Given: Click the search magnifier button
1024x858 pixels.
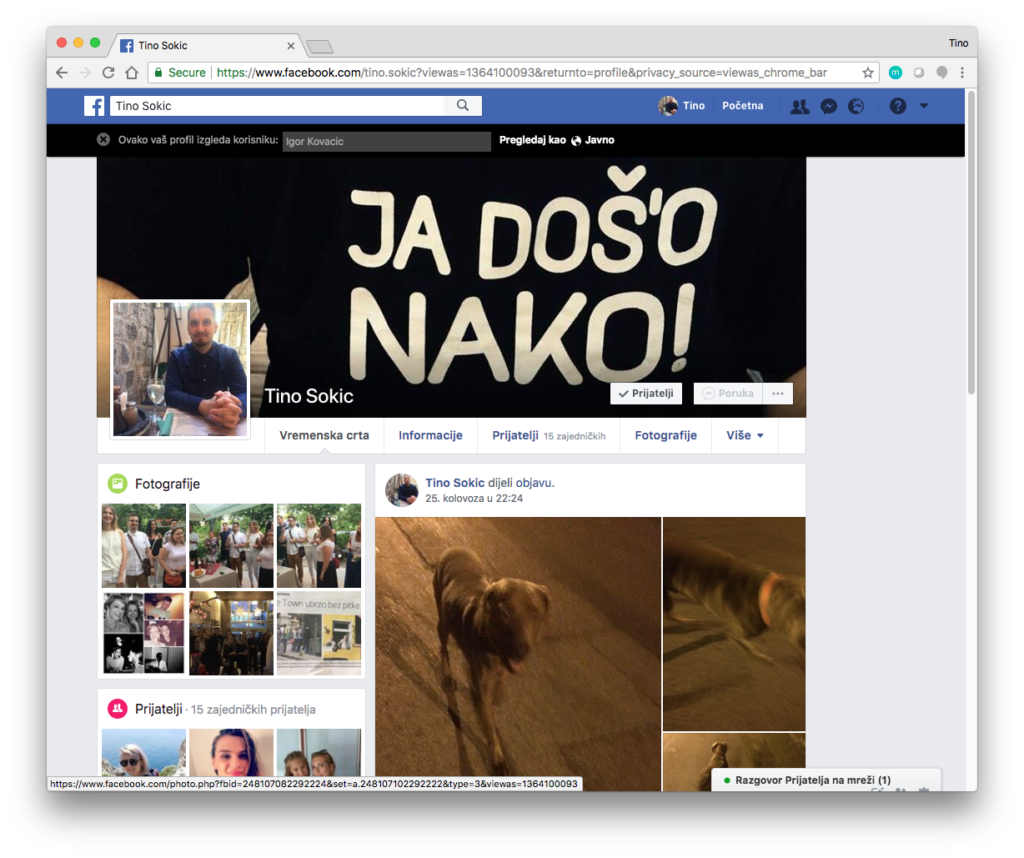Looking at the screenshot, I should pos(463,106).
